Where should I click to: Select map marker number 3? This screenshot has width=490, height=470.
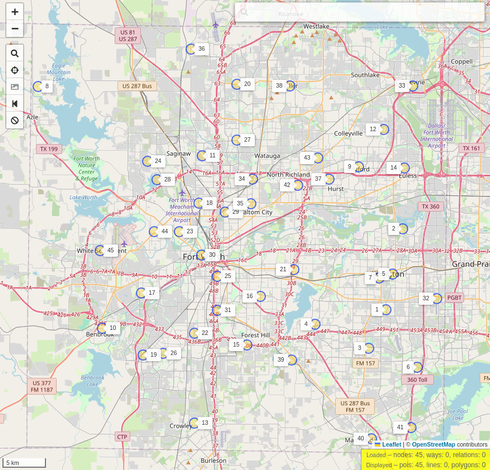pos(369,348)
